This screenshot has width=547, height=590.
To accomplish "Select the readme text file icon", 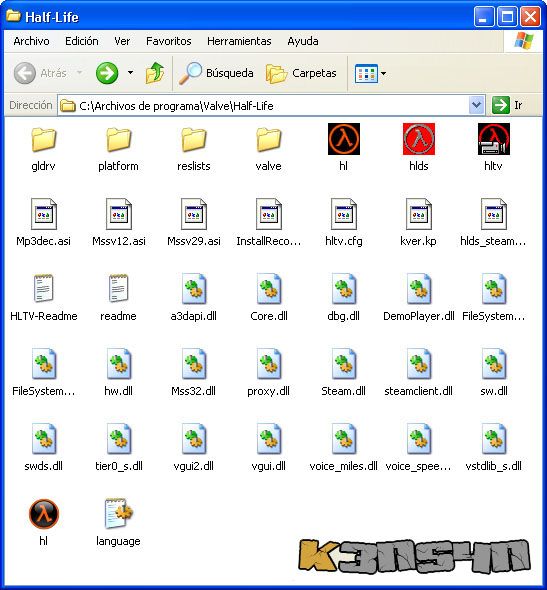I will pyautogui.click(x=119, y=289).
